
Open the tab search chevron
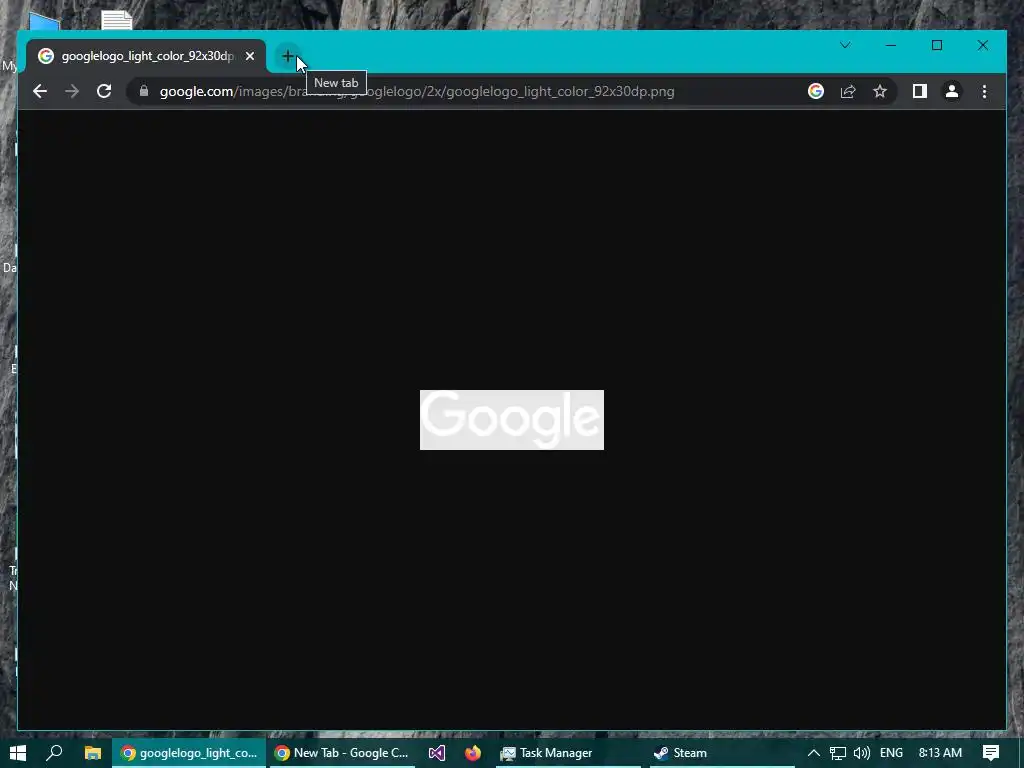[845, 45]
